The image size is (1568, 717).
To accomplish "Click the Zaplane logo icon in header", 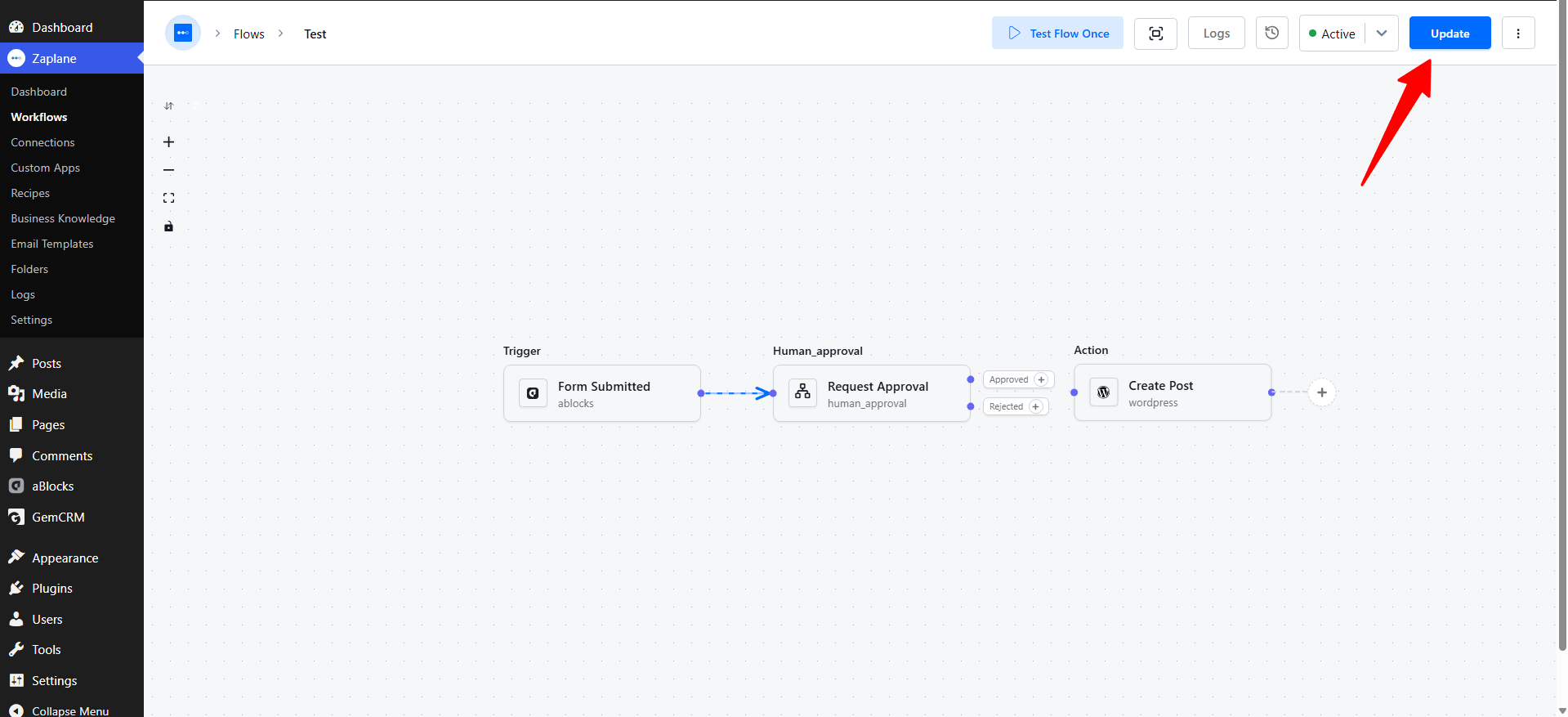I will [183, 33].
